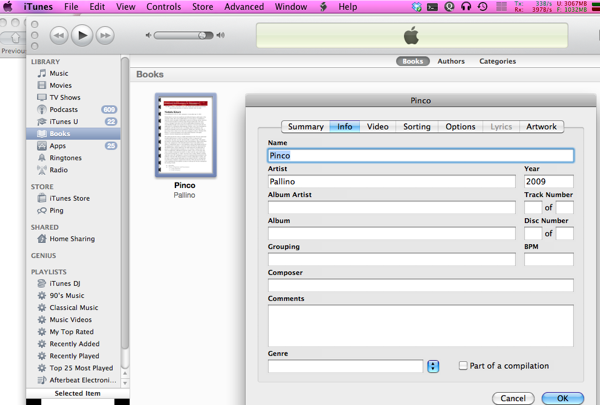Switch to Video tab

pos(378,127)
